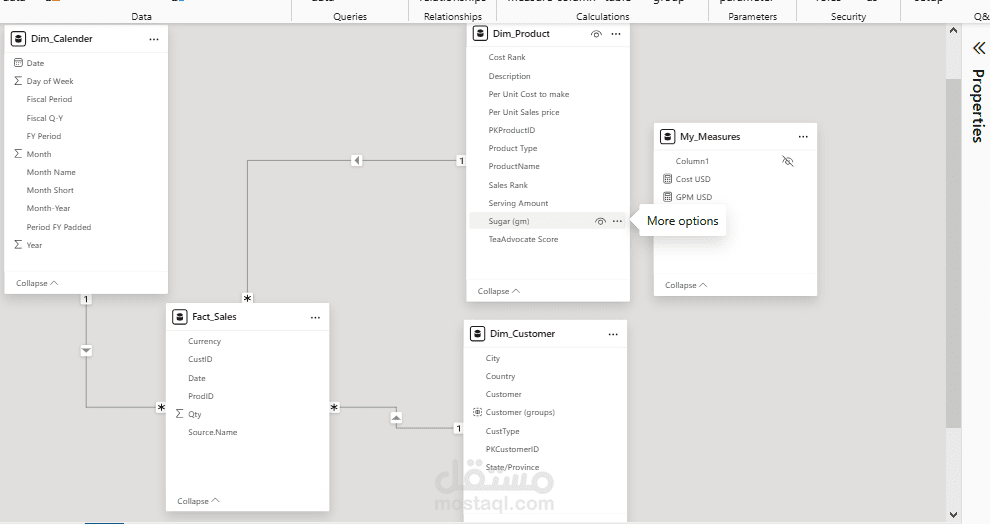Screen dimensions: 990x524
Task: Click the vertical scrollbar thumb
Action: pos(953,253)
